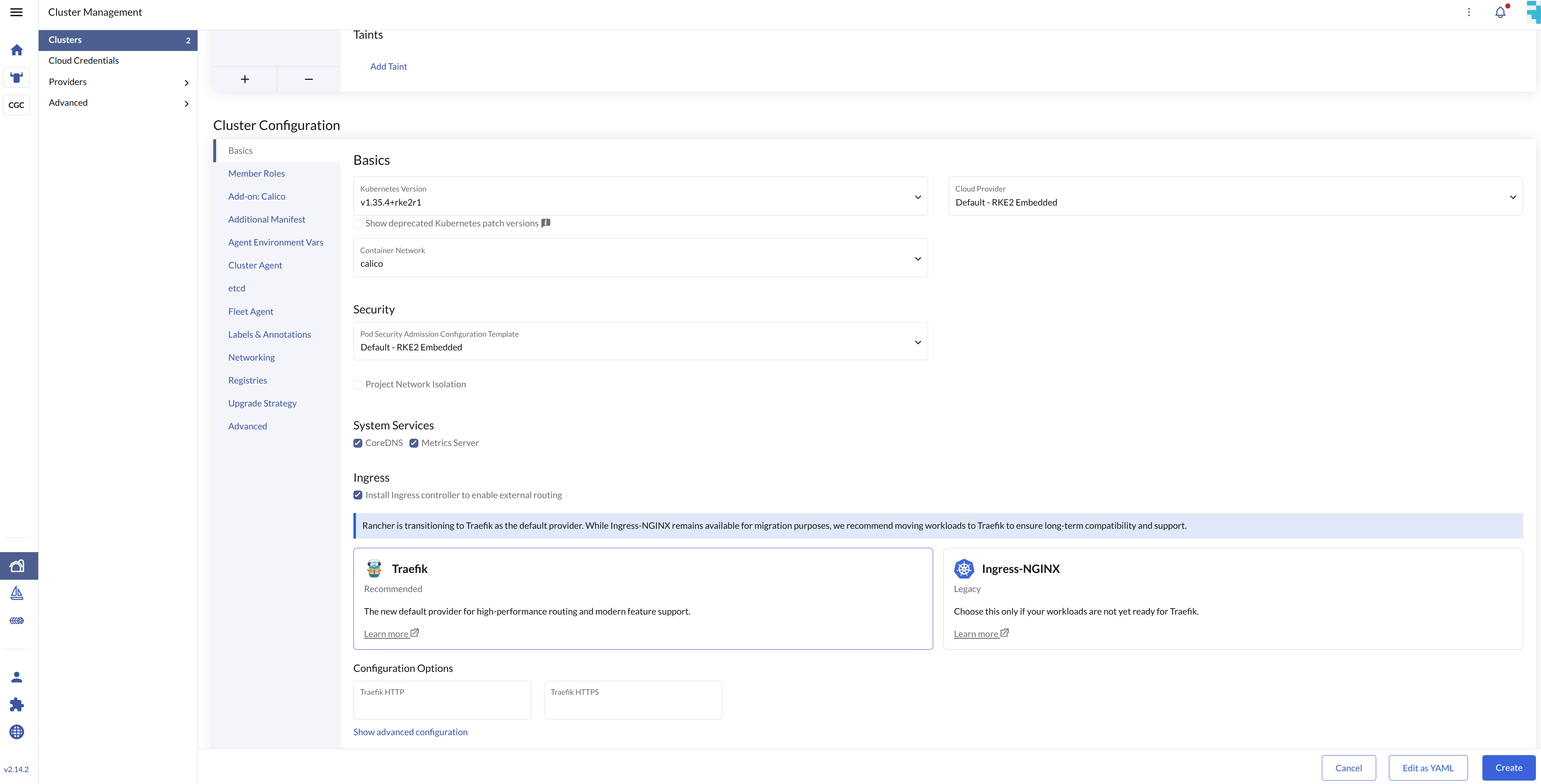Open the Networking tab
1541x784 pixels.
click(x=251, y=357)
